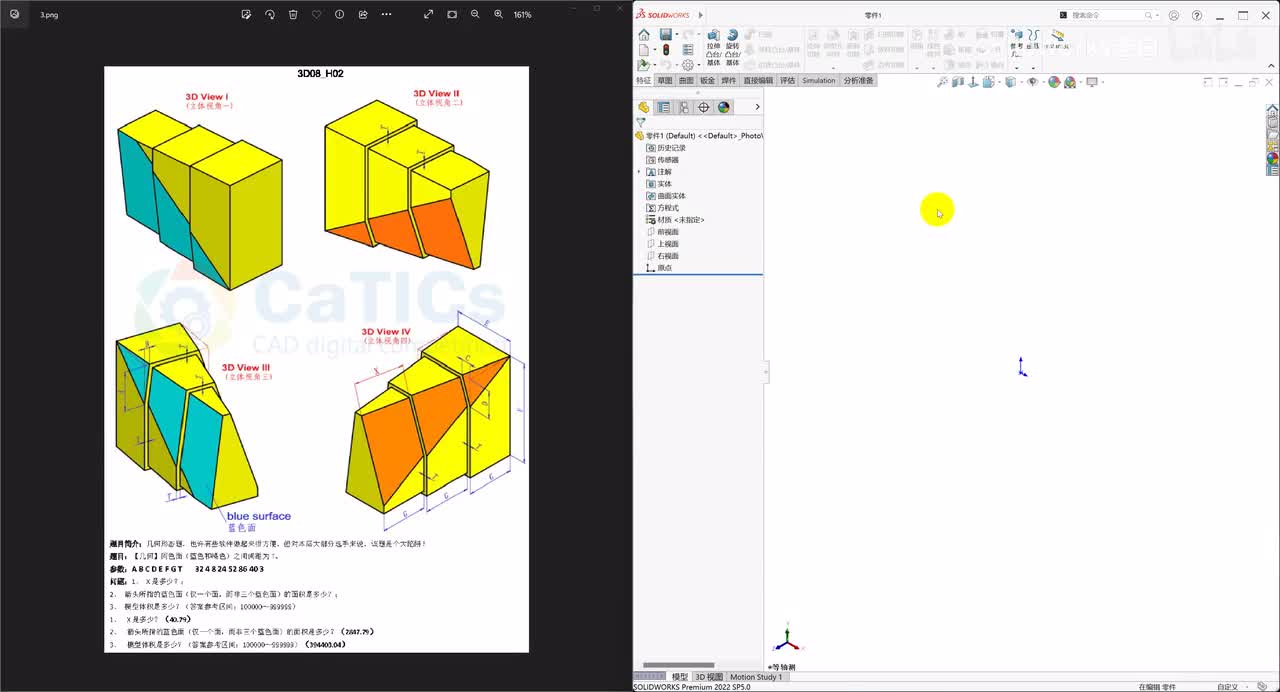1280x692 pixels.
Task: Open the see-more ellipsis menu in Photos
Action: [x=387, y=15]
